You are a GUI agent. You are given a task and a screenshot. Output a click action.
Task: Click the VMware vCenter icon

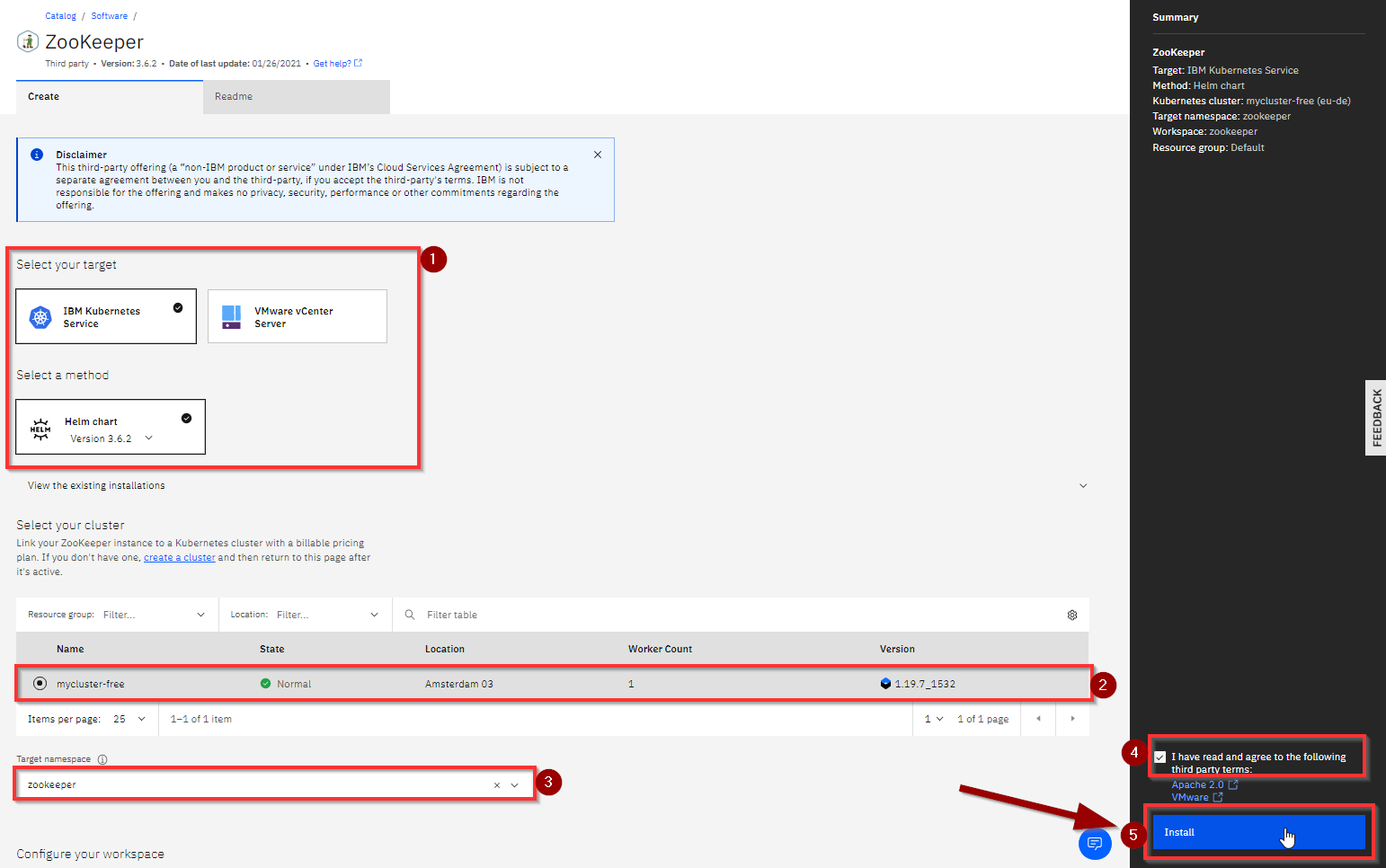[231, 317]
